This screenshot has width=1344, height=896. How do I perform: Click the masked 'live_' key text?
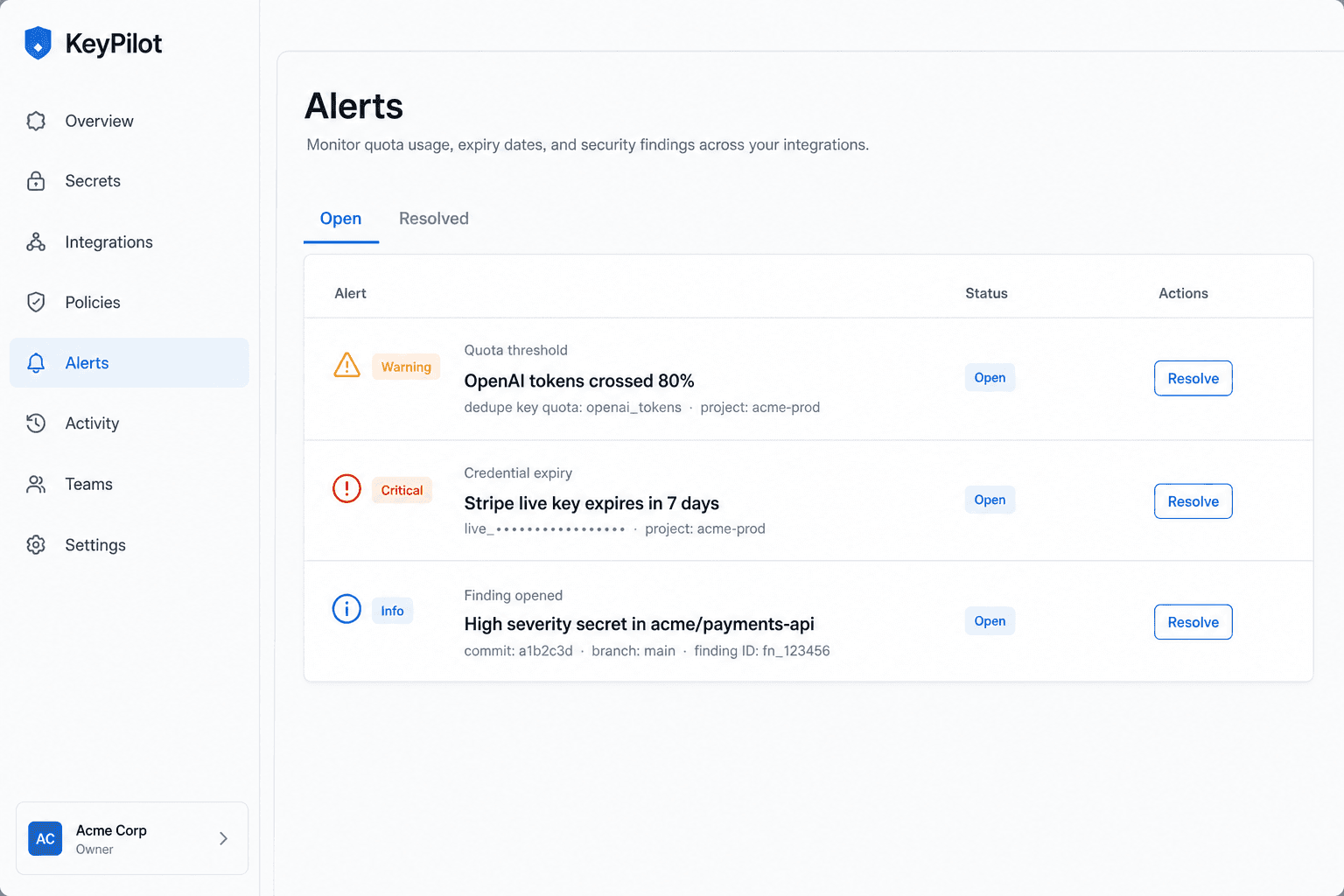click(x=544, y=528)
